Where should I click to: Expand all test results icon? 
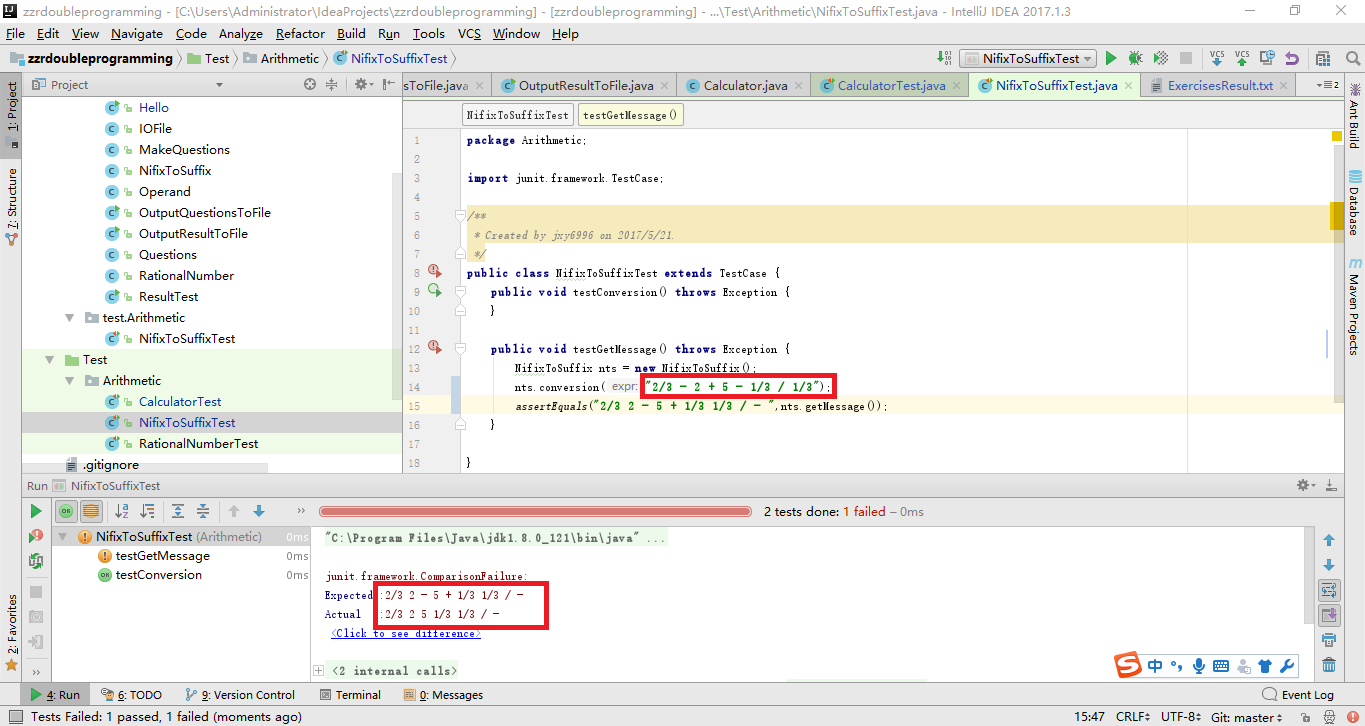tap(178, 511)
